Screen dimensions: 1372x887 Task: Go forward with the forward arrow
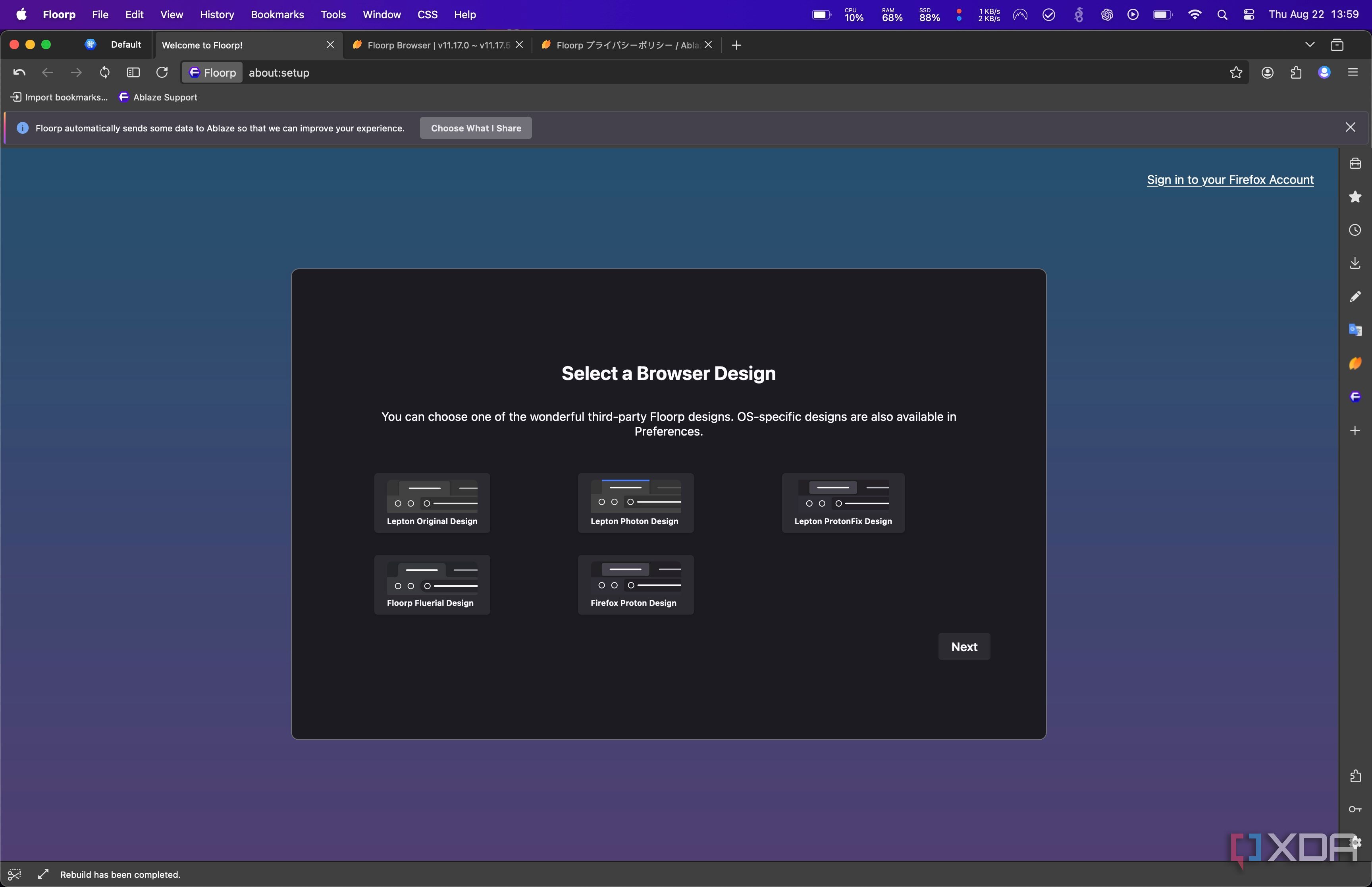[76, 73]
